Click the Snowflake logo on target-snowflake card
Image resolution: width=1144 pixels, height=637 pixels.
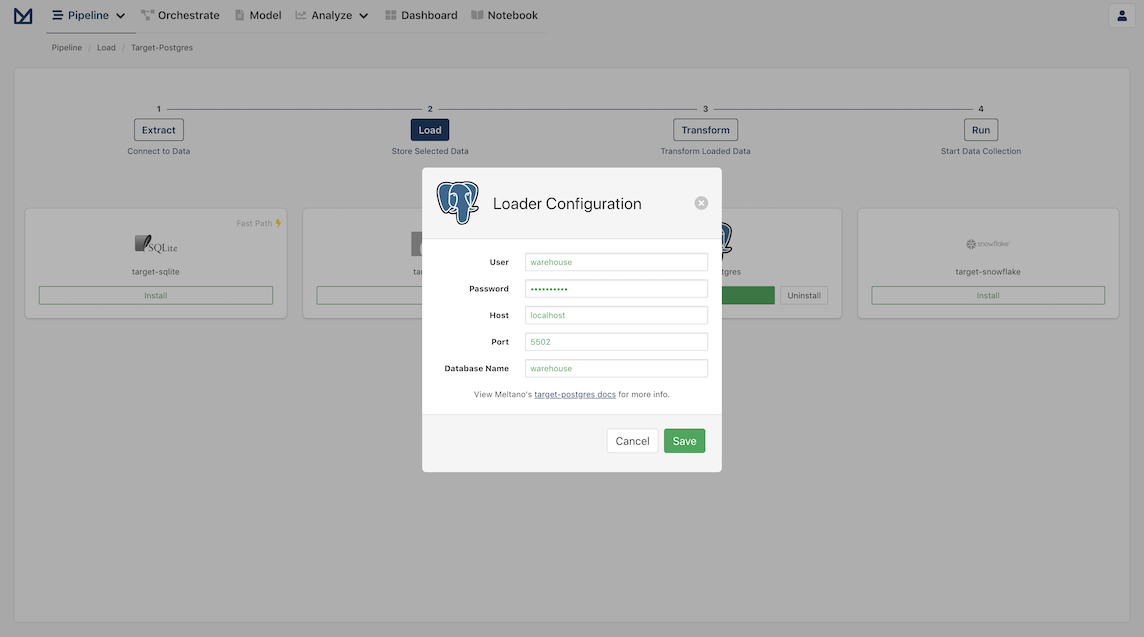click(x=988, y=244)
